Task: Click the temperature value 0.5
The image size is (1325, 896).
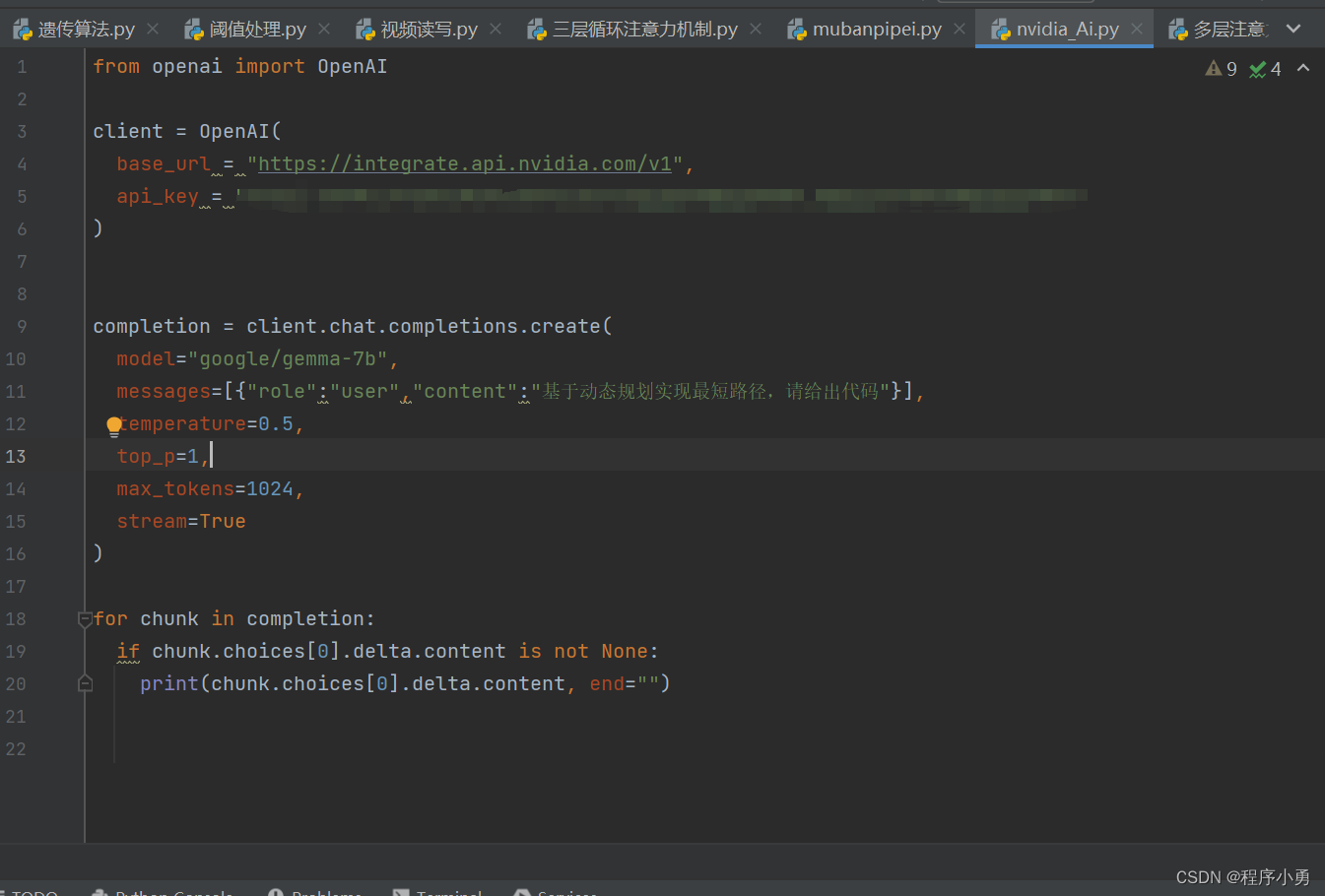Action: click(x=276, y=424)
